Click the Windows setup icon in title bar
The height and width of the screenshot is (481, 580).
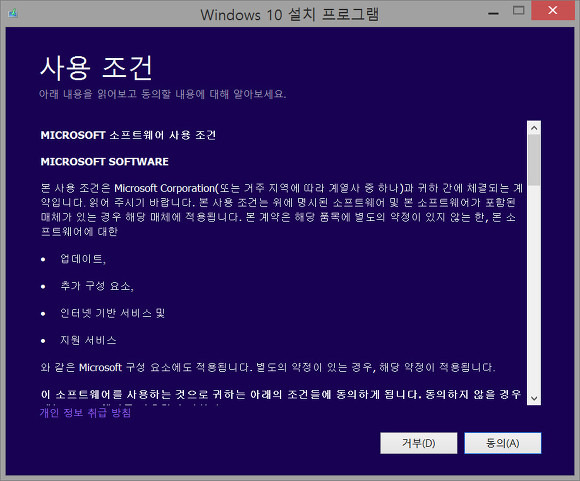(x=13, y=14)
